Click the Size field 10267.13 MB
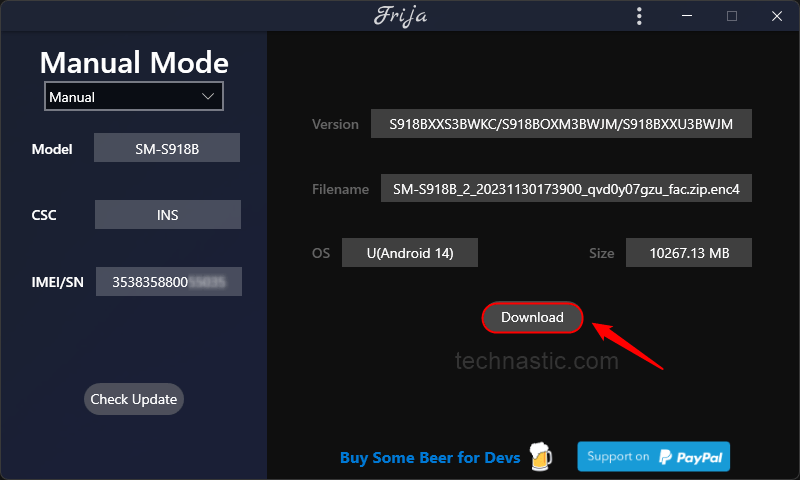Viewport: 800px width, 480px height. click(689, 252)
